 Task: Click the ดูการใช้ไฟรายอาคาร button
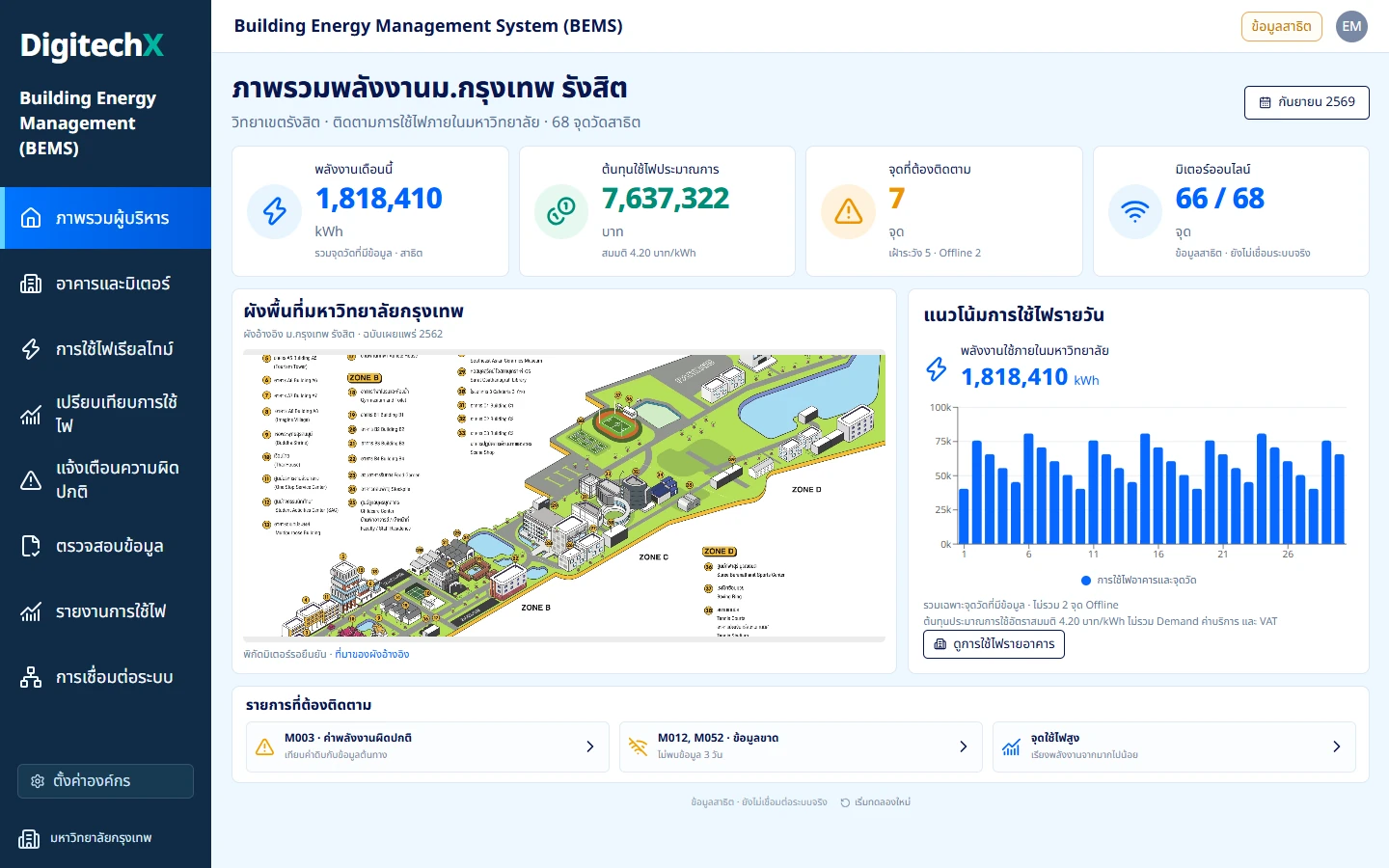[994, 644]
